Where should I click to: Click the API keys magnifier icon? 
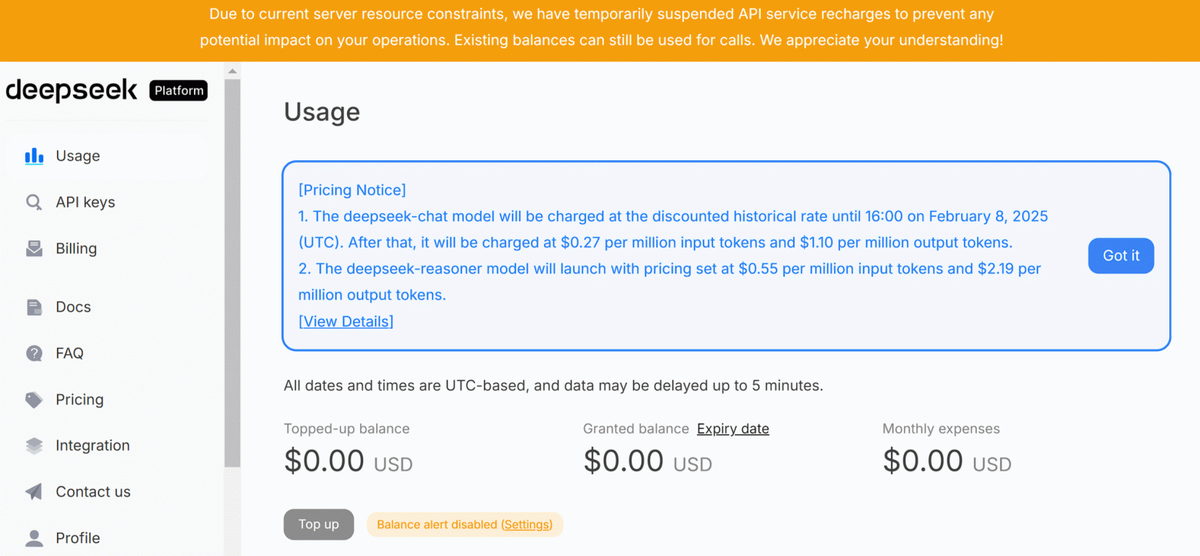[x=34, y=202]
